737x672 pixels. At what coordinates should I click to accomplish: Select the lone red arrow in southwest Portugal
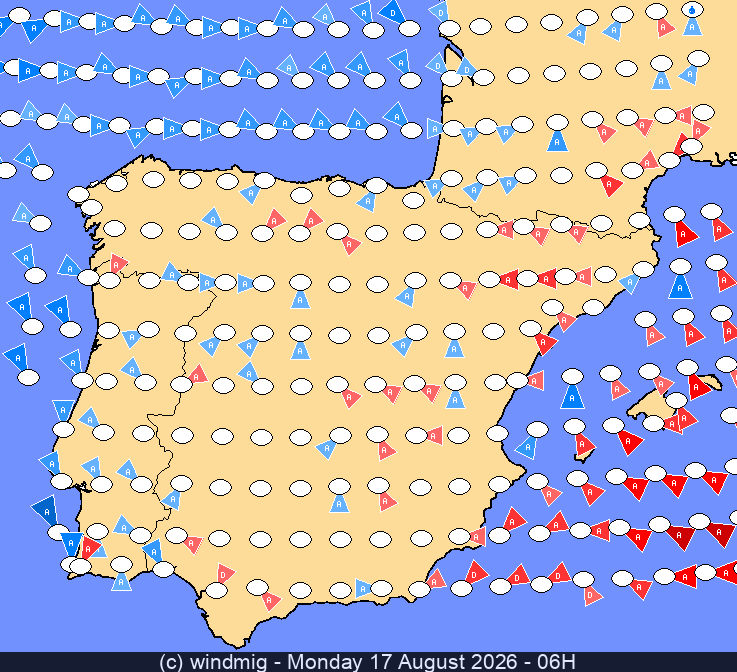tap(89, 548)
